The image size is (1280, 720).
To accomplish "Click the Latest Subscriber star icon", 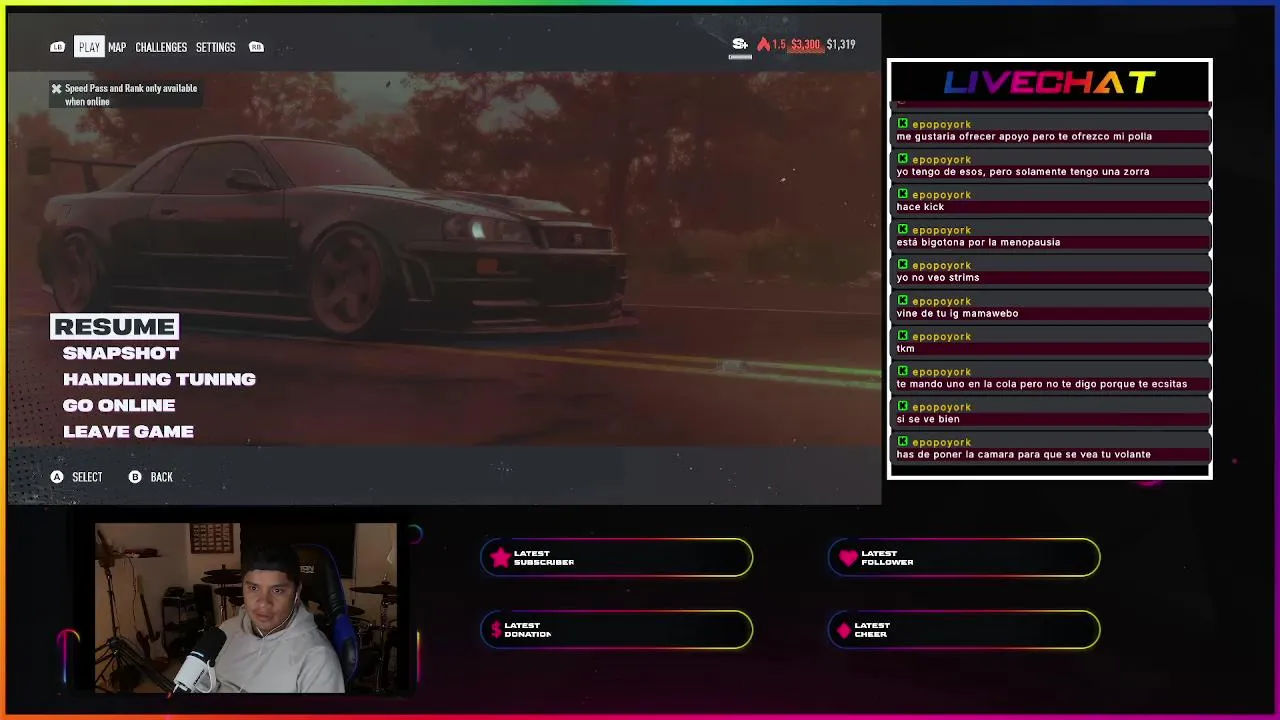I will (x=500, y=558).
